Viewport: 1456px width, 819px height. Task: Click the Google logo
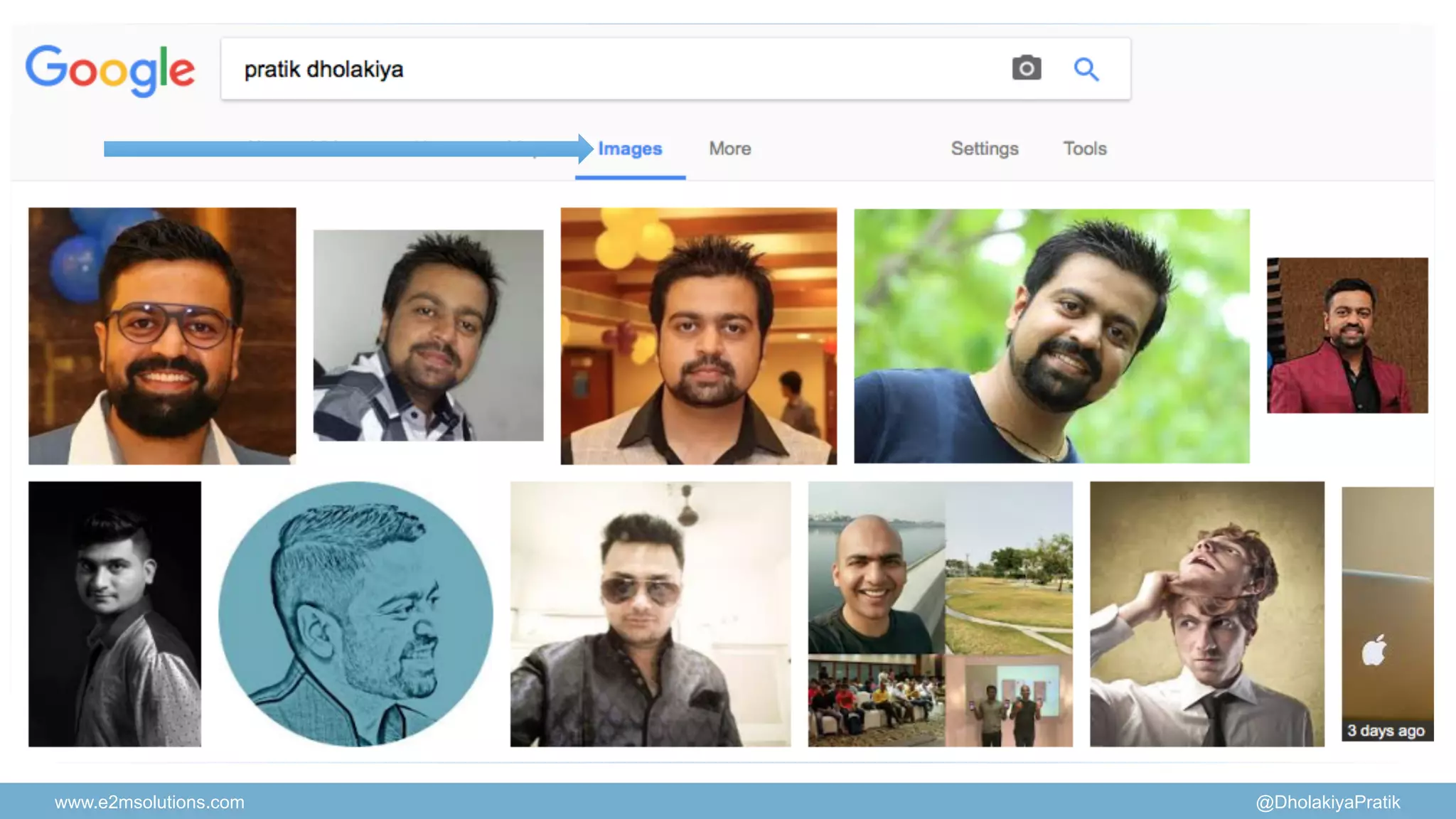pos(110,70)
